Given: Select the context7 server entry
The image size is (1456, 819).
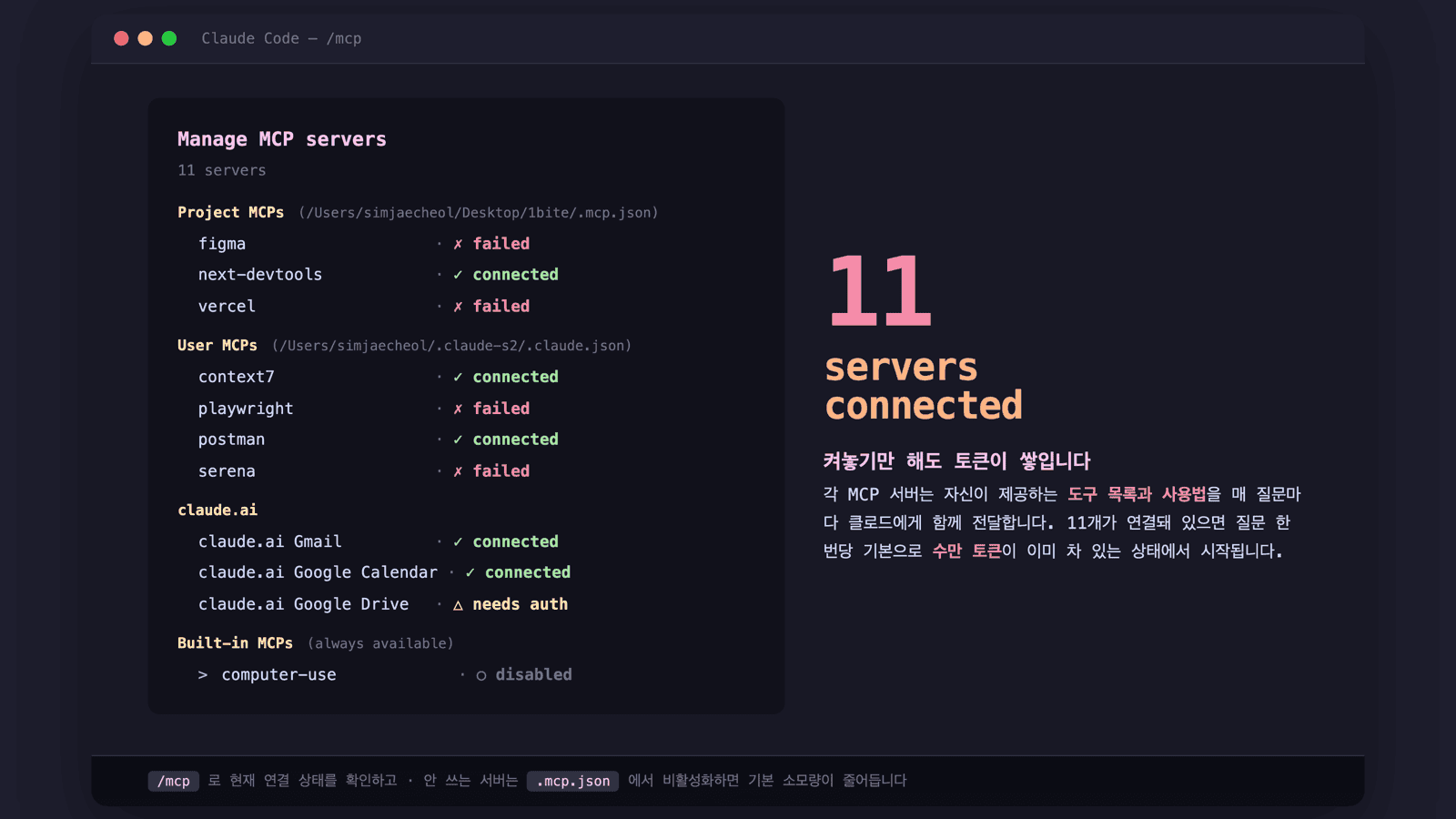Looking at the screenshot, I should 379,377.
